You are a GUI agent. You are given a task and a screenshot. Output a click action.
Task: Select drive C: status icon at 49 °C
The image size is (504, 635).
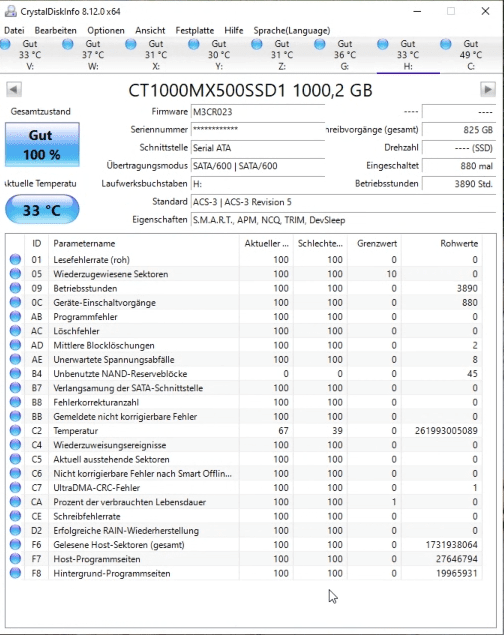(446, 44)
